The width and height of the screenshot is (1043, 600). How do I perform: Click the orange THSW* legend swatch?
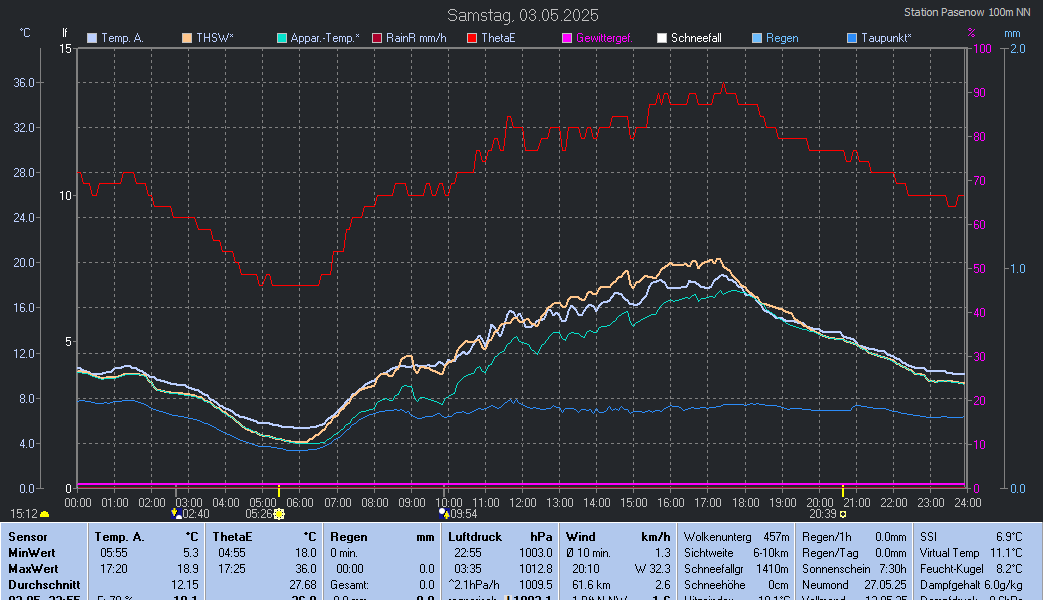187,38
